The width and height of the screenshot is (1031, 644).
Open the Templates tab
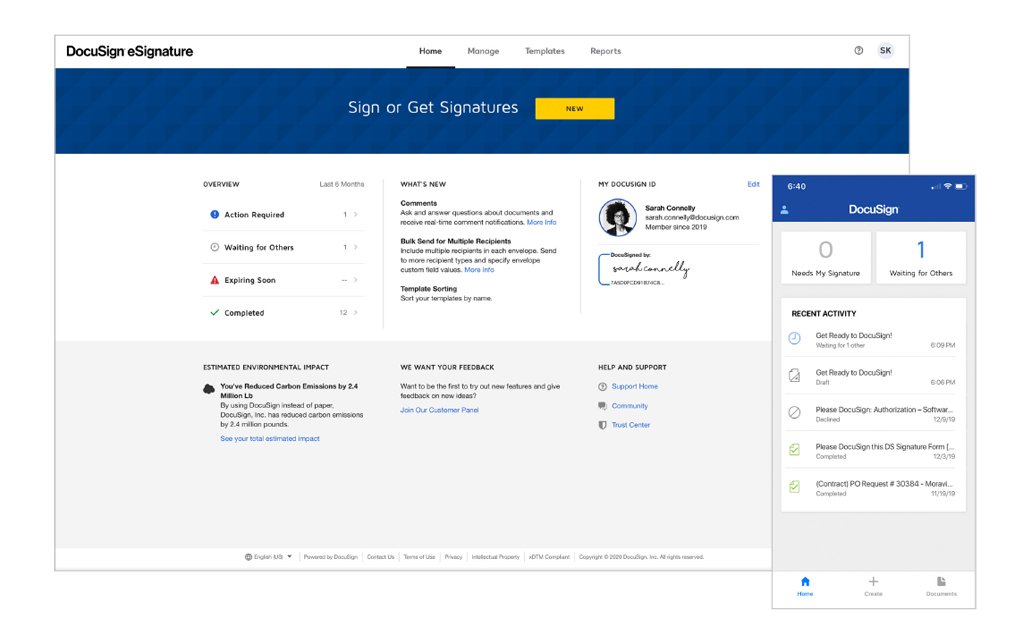545,51
